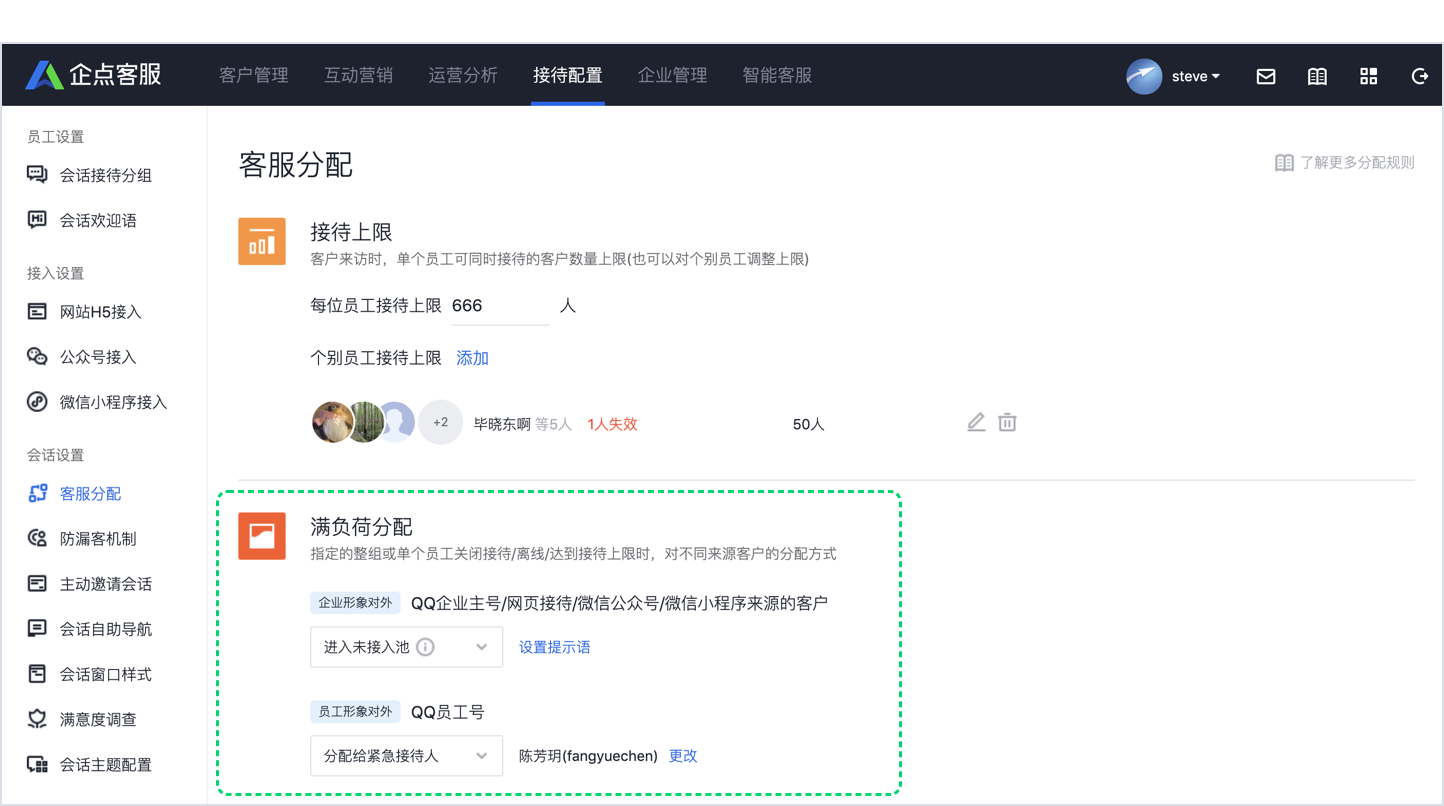This screenshot has width=1444, height=806.
Task: Click the 会话主题配置 sidebar icon
Action: pos(37,764)
